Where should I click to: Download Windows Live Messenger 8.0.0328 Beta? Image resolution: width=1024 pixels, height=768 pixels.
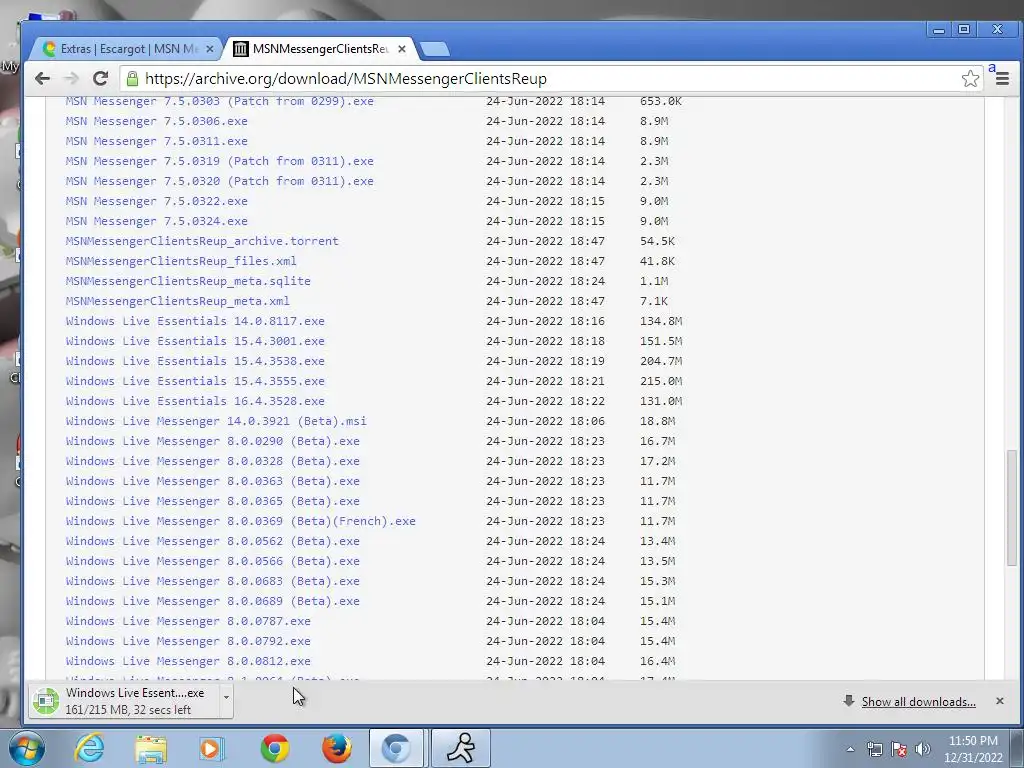pyautogui.click(x=213, y=461)
